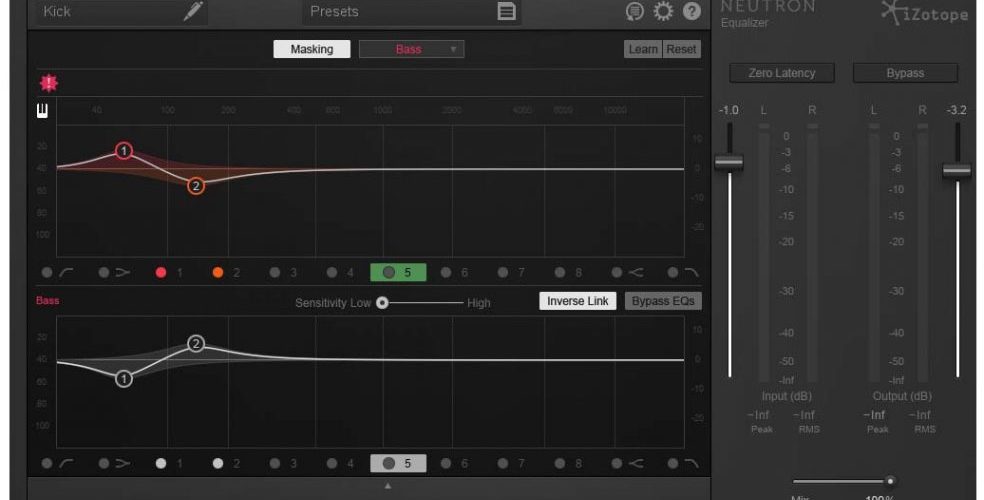Viewport: 984px width, 500px height.
Task: Expand the panel with bottom arrow
Action: tap(388, 486)
